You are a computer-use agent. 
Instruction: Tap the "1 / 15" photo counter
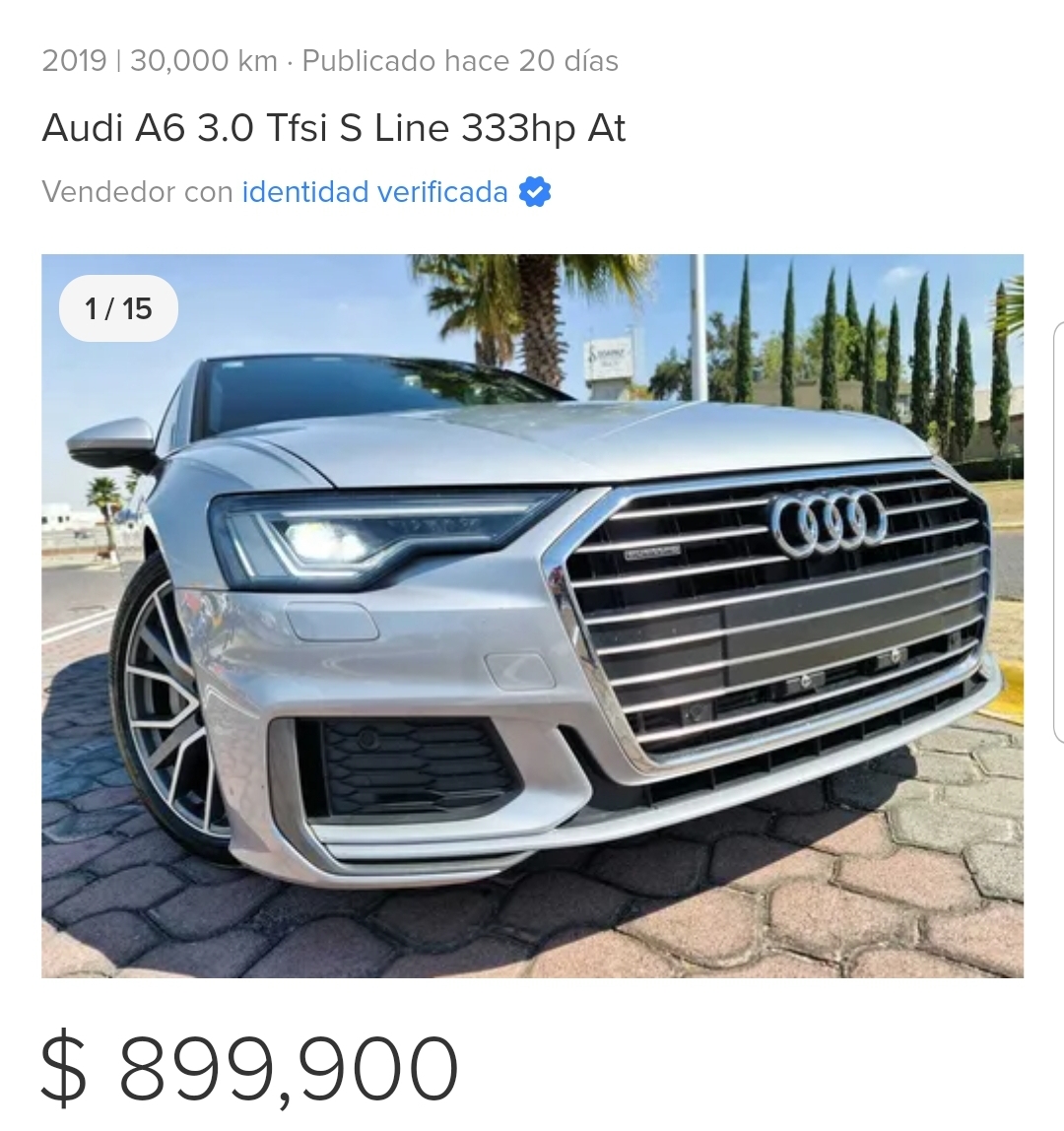click(118, 308)
